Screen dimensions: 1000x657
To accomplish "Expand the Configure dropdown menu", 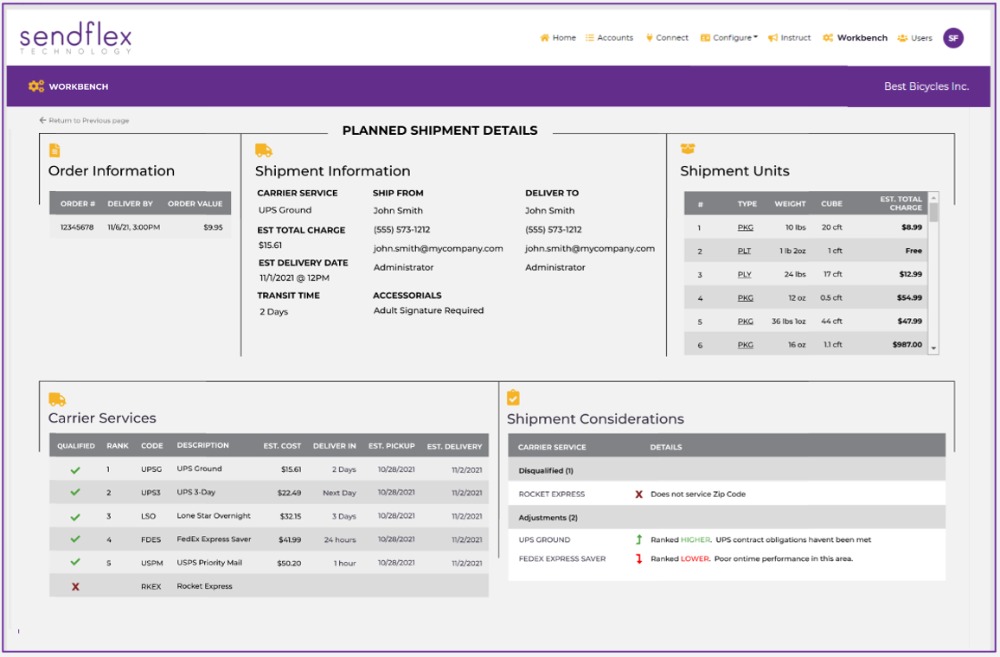I will click(x=729, y=38).
